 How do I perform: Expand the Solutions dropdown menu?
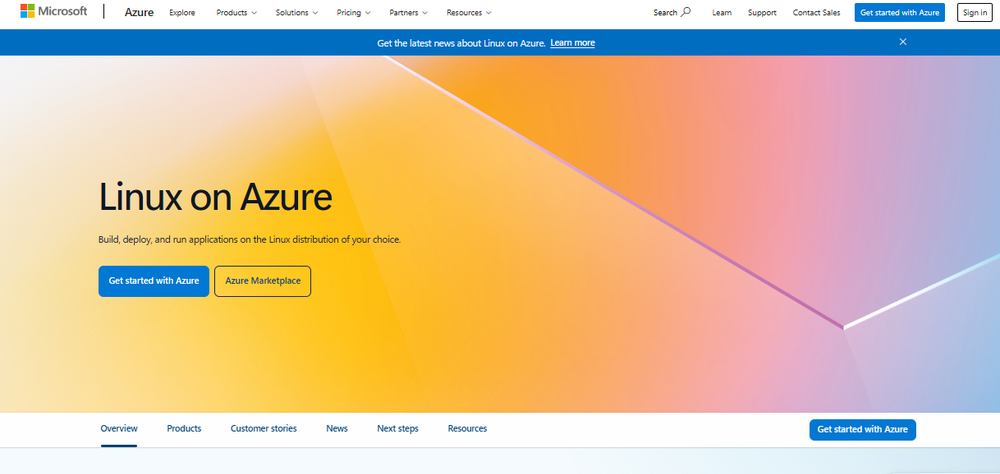tap(297, 13)
